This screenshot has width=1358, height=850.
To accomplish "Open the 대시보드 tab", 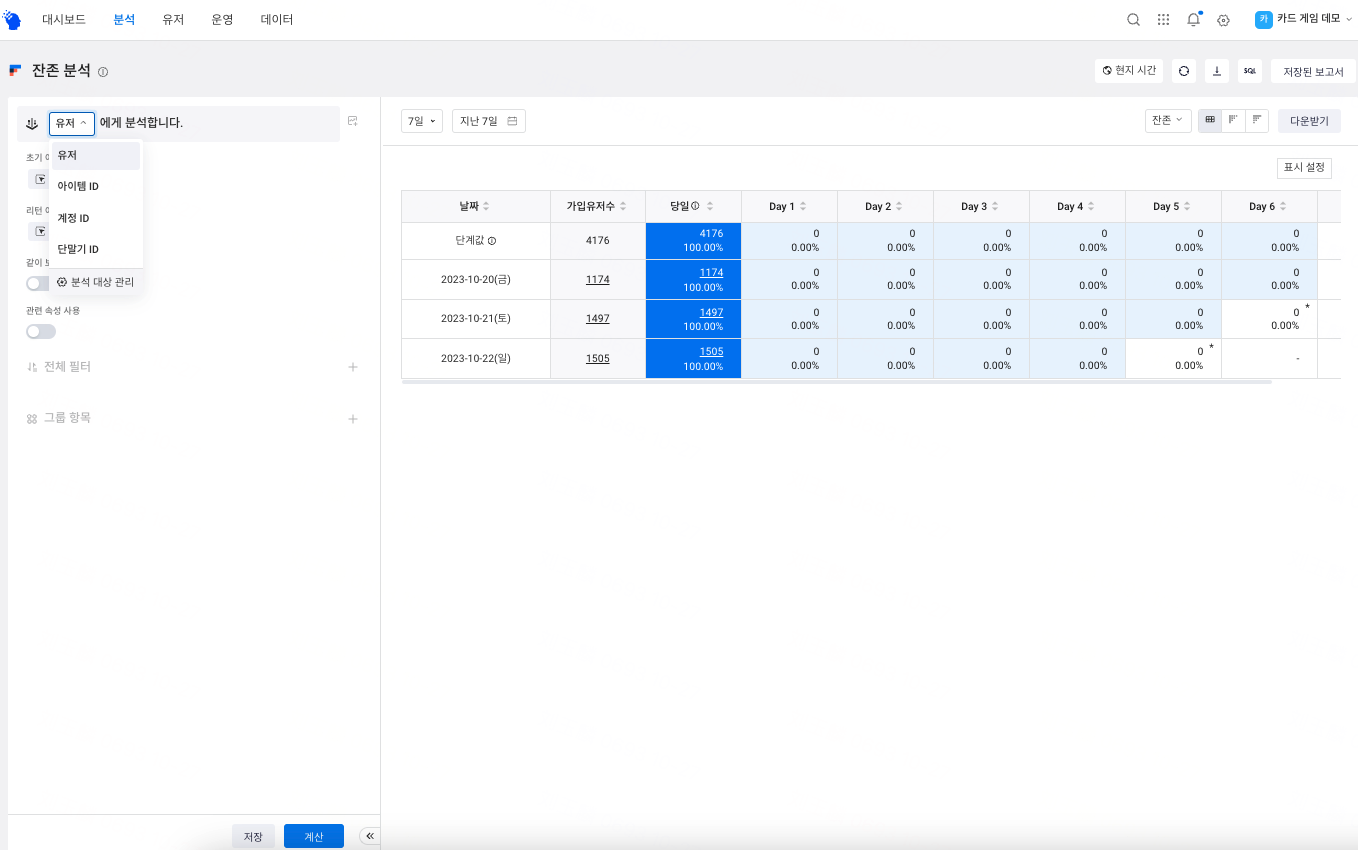I will pos(64,19).
